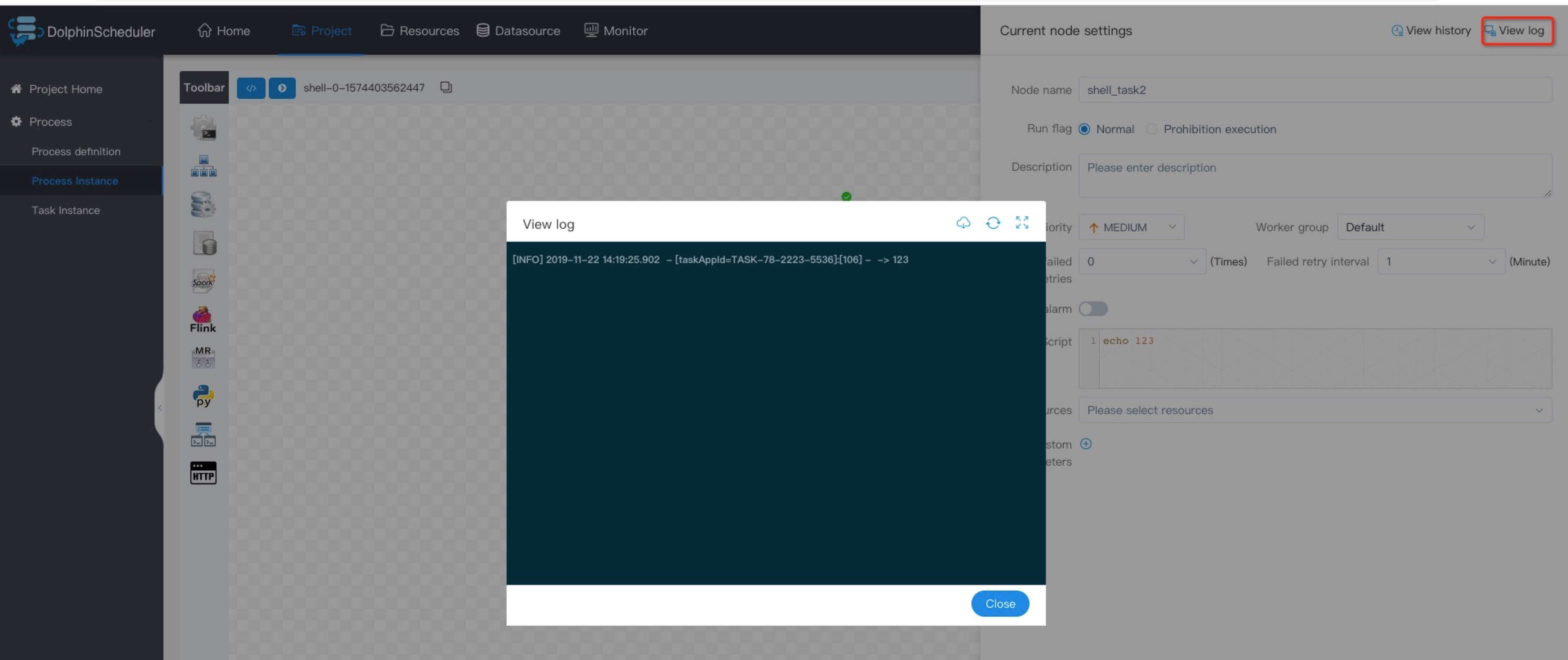
Task: Click the Node name input field
Action: point(1315,90)
